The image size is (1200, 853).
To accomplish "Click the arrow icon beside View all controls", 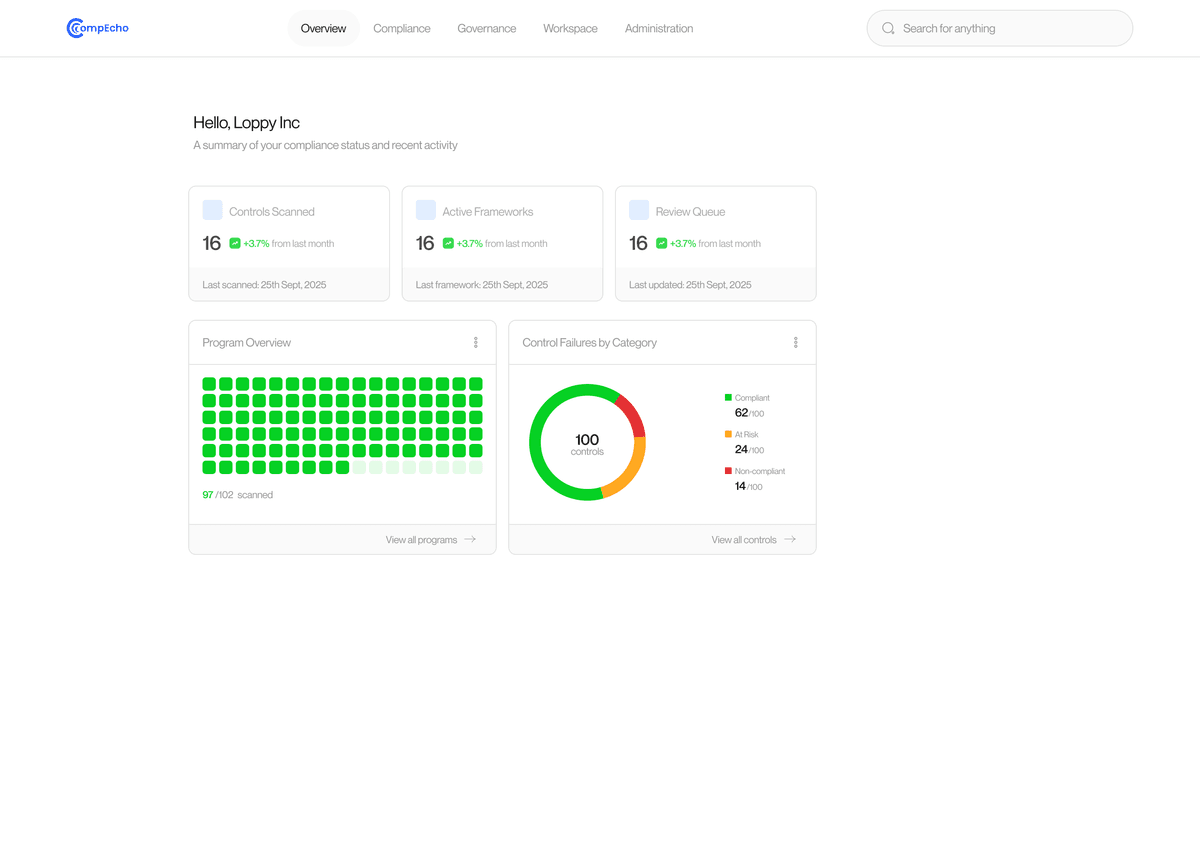I will pos(790,539).
